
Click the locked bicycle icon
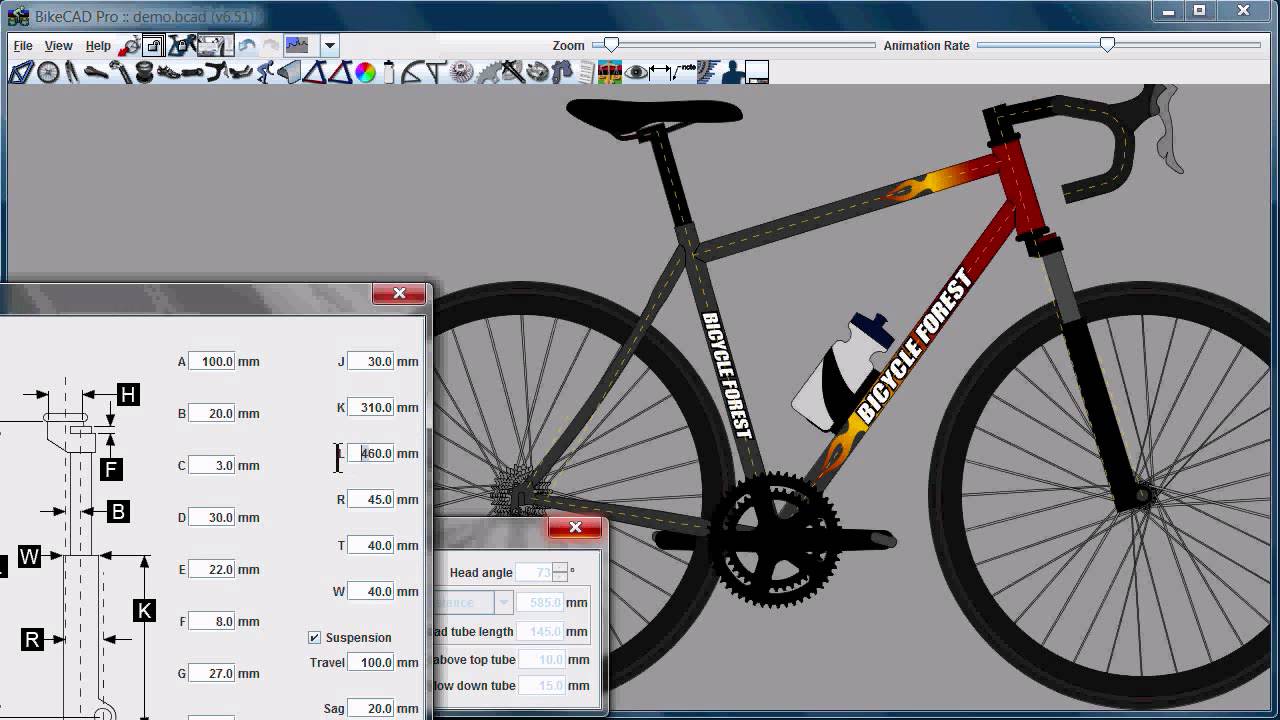click(181, 46)
